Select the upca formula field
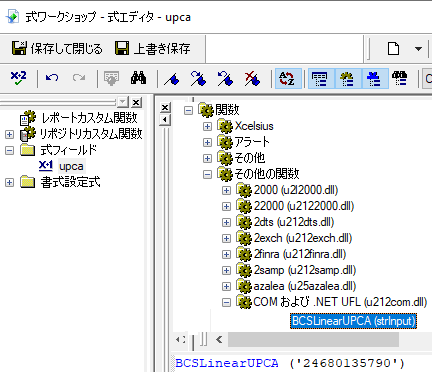The height and width of the screenshot is (372, 432). [71, 166]
